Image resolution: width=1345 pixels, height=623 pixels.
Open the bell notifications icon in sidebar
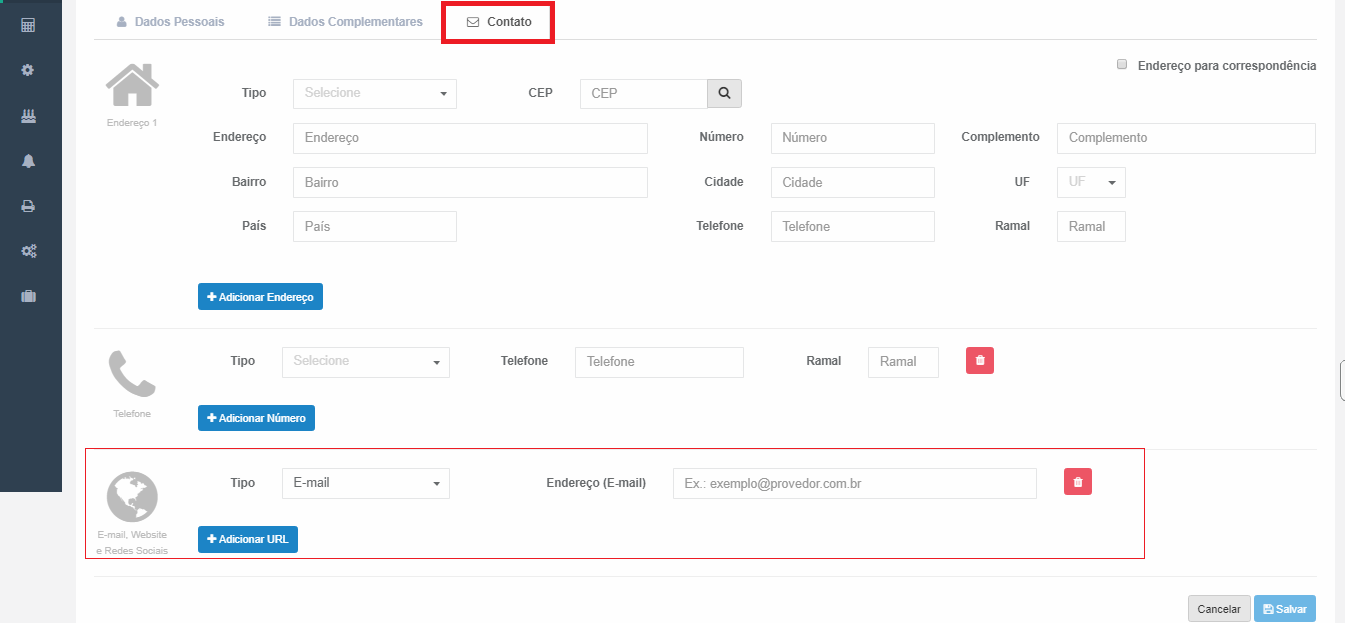[28, 161]
